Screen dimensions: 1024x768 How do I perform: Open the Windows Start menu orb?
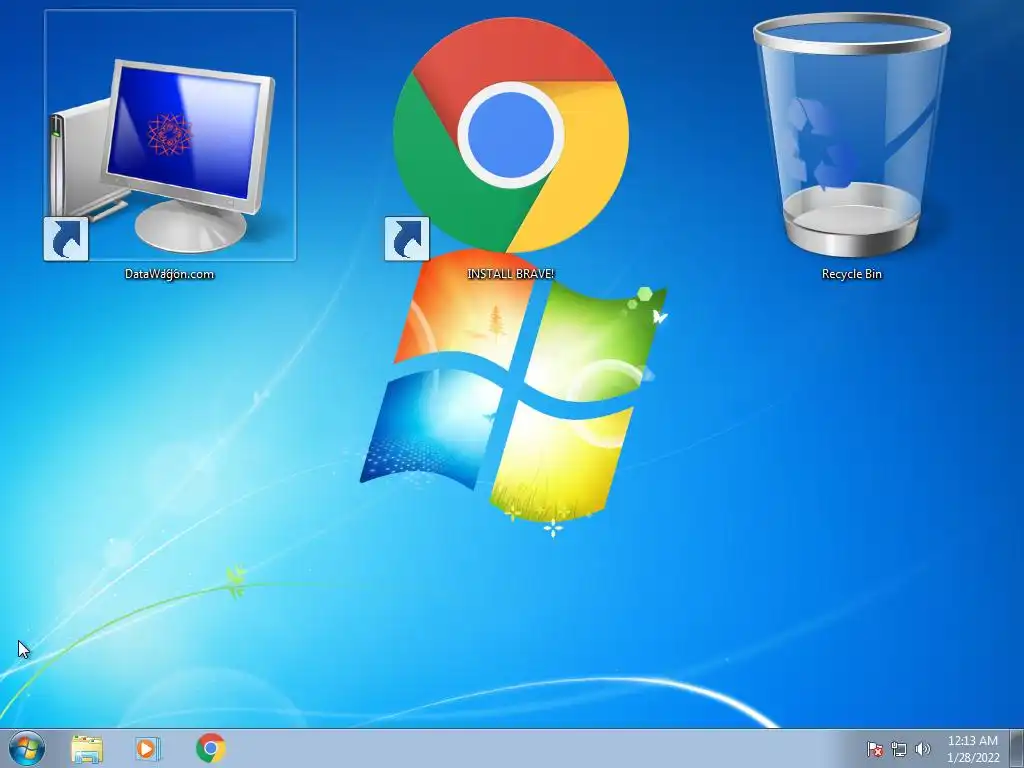[x=27, y=748]
